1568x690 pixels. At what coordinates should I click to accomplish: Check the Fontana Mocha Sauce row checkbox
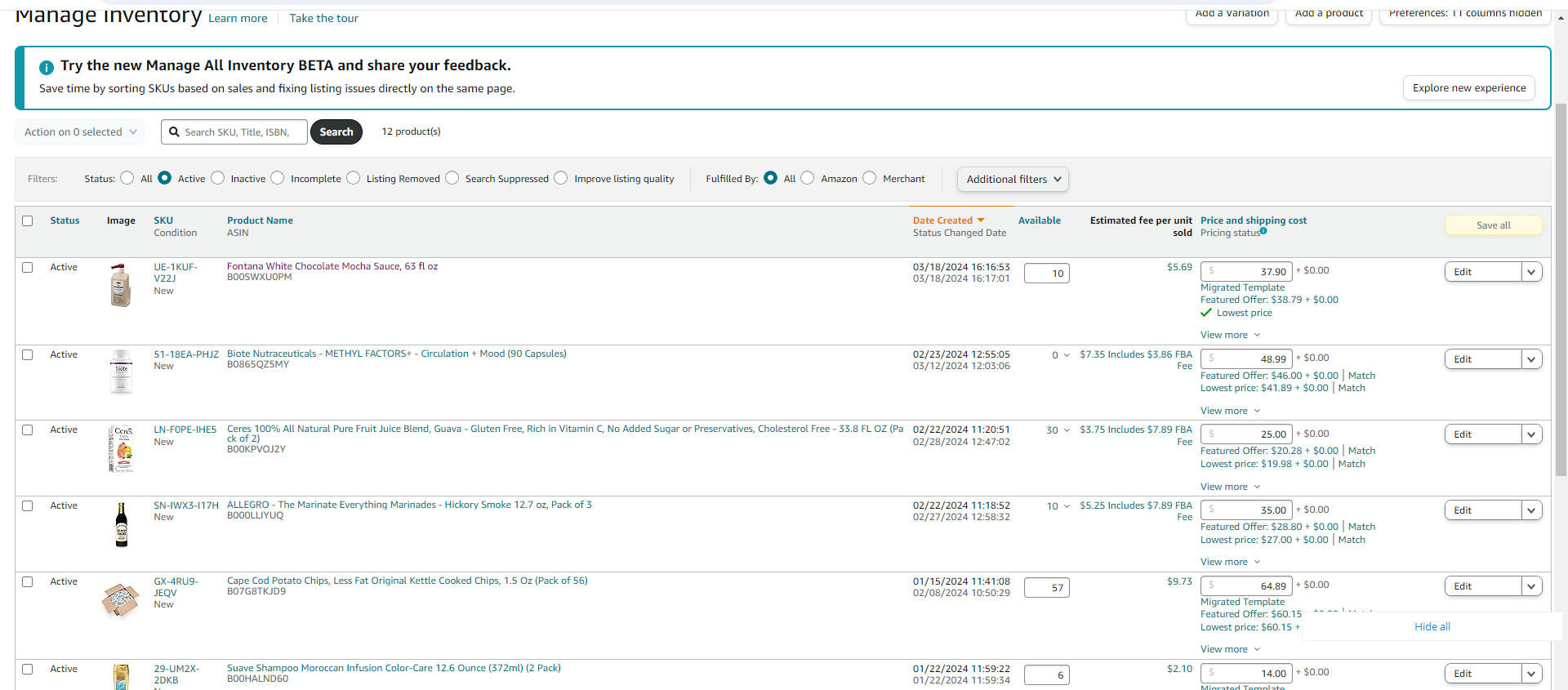tap(28, 267)
